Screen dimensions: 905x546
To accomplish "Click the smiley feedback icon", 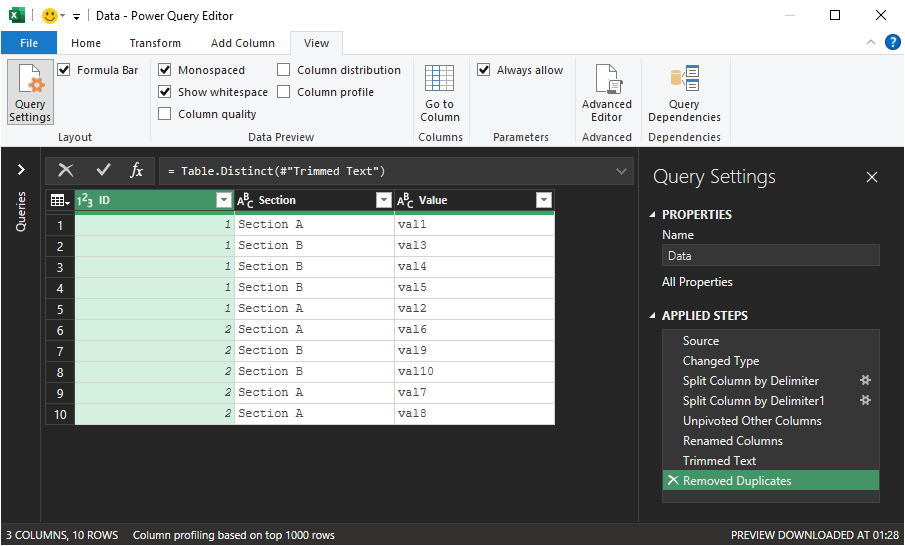I will 50,16.
